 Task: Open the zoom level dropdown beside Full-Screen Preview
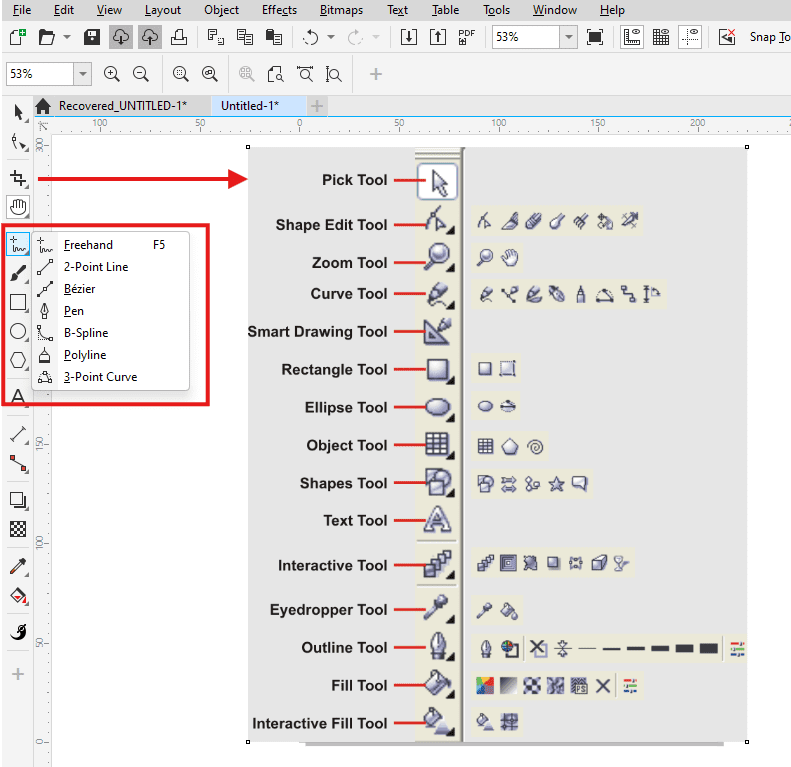click(568, 37)
